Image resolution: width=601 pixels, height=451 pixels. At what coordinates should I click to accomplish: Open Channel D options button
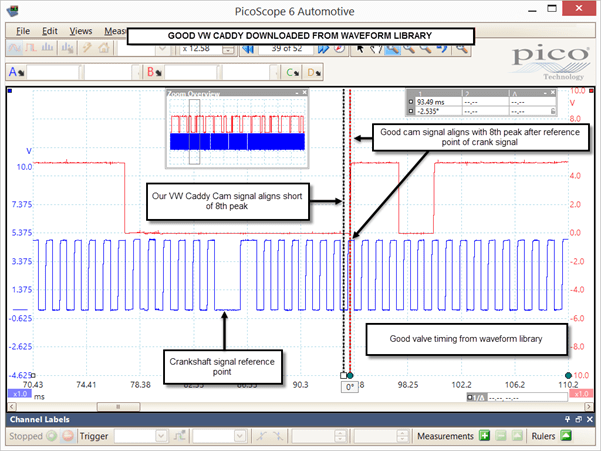click(314, 72)
